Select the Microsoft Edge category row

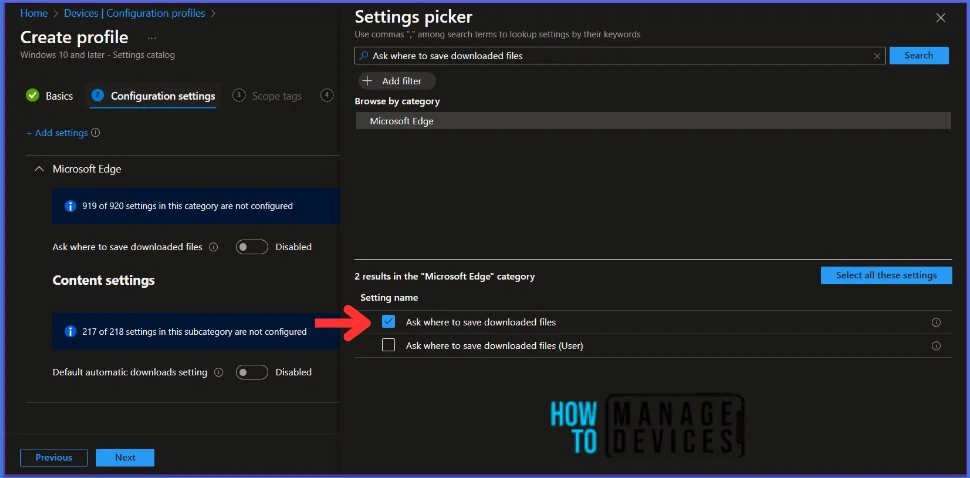tap(653, 121)
